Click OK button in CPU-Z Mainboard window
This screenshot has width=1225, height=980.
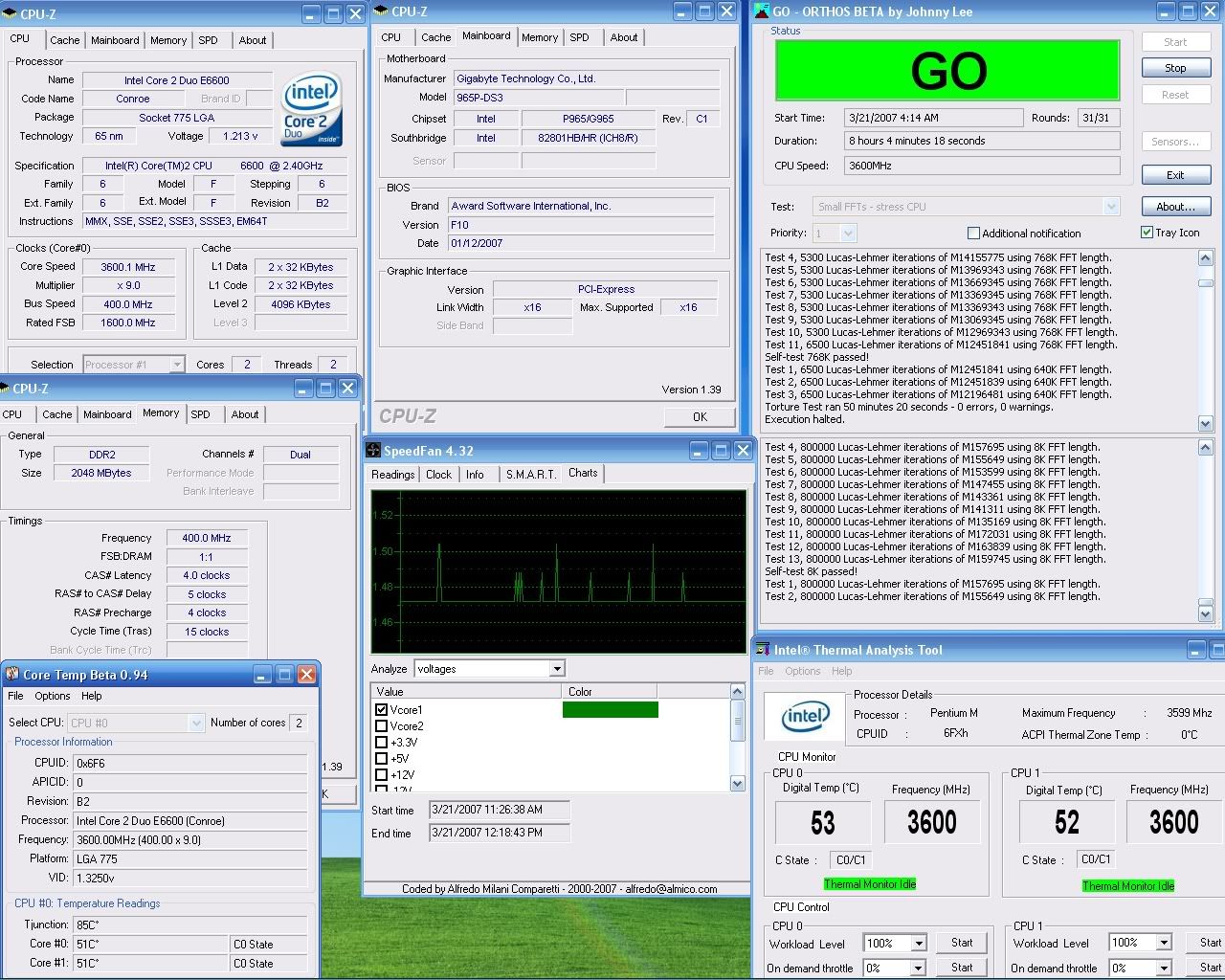click(x=700, y=416)
